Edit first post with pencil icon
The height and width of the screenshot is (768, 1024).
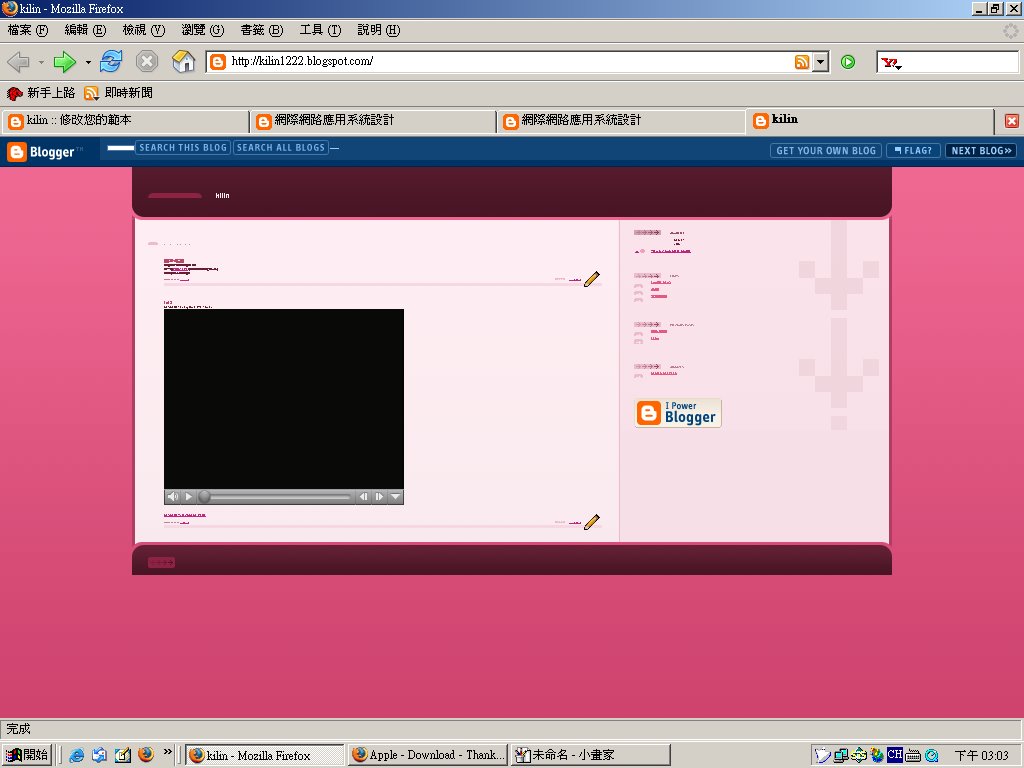click(592, 279)
